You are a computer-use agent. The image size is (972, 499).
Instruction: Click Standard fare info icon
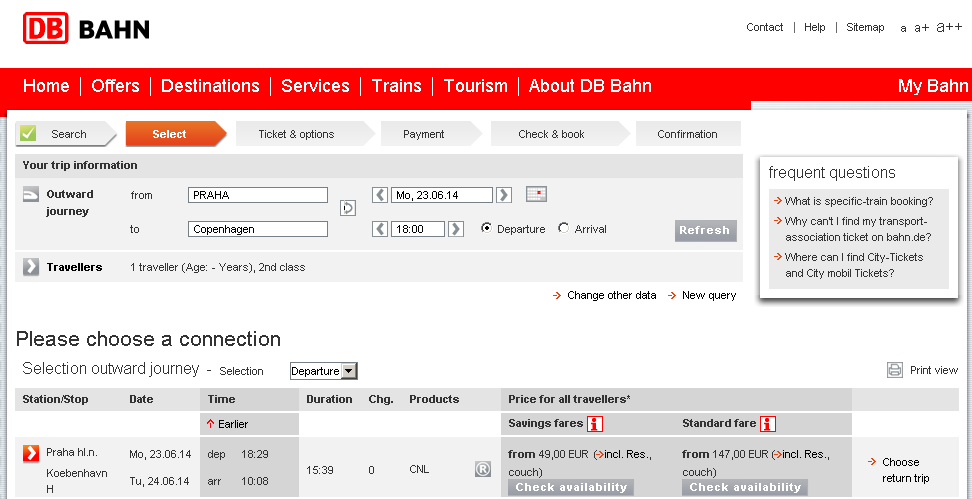[x=768, y=424]
